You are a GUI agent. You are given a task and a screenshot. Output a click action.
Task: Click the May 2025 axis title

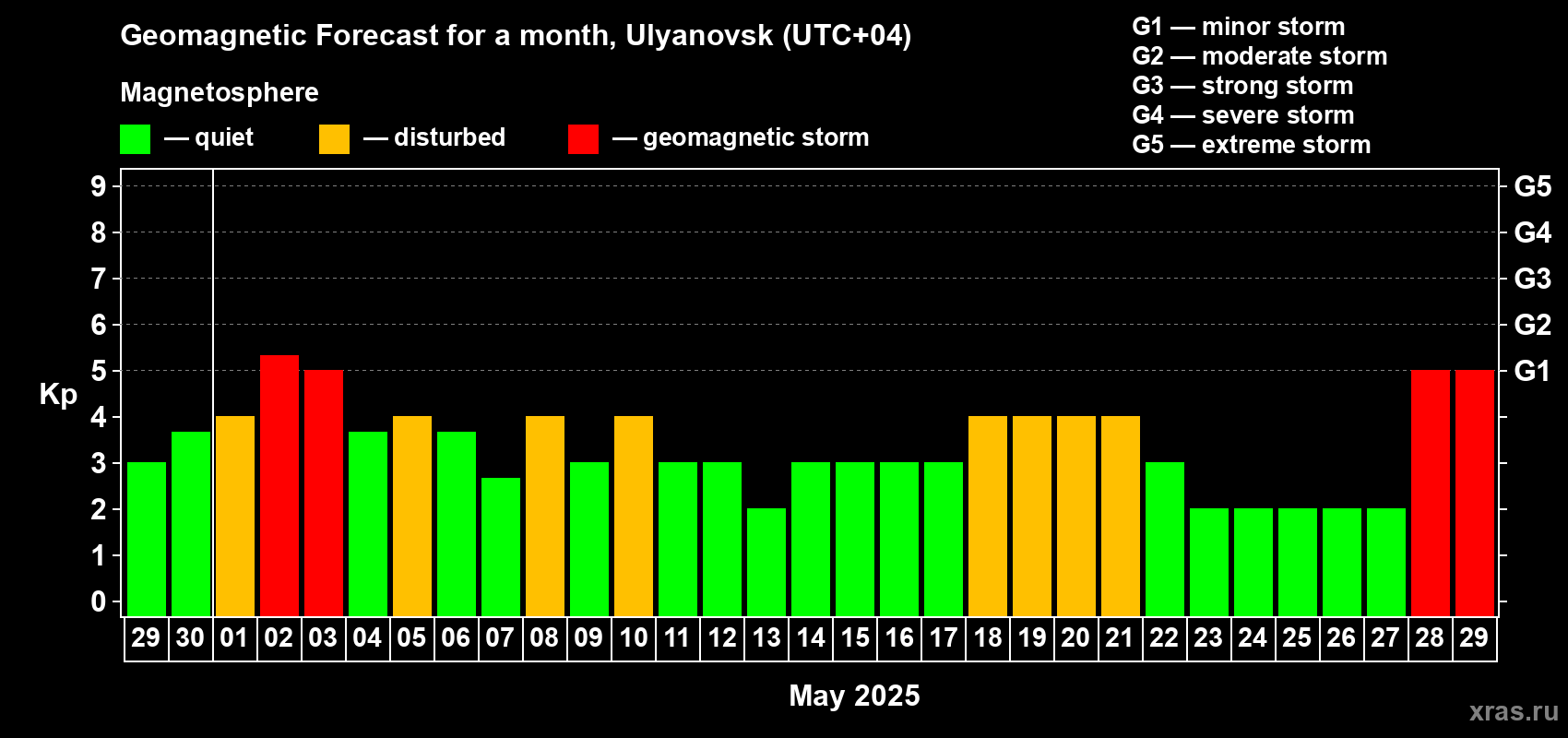854,696
